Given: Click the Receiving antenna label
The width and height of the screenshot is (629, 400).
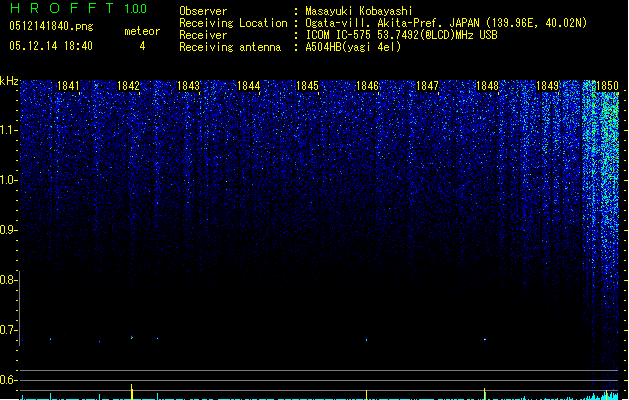Looking at the screenshot, I should pyautogui.click(x=230, y=47).
